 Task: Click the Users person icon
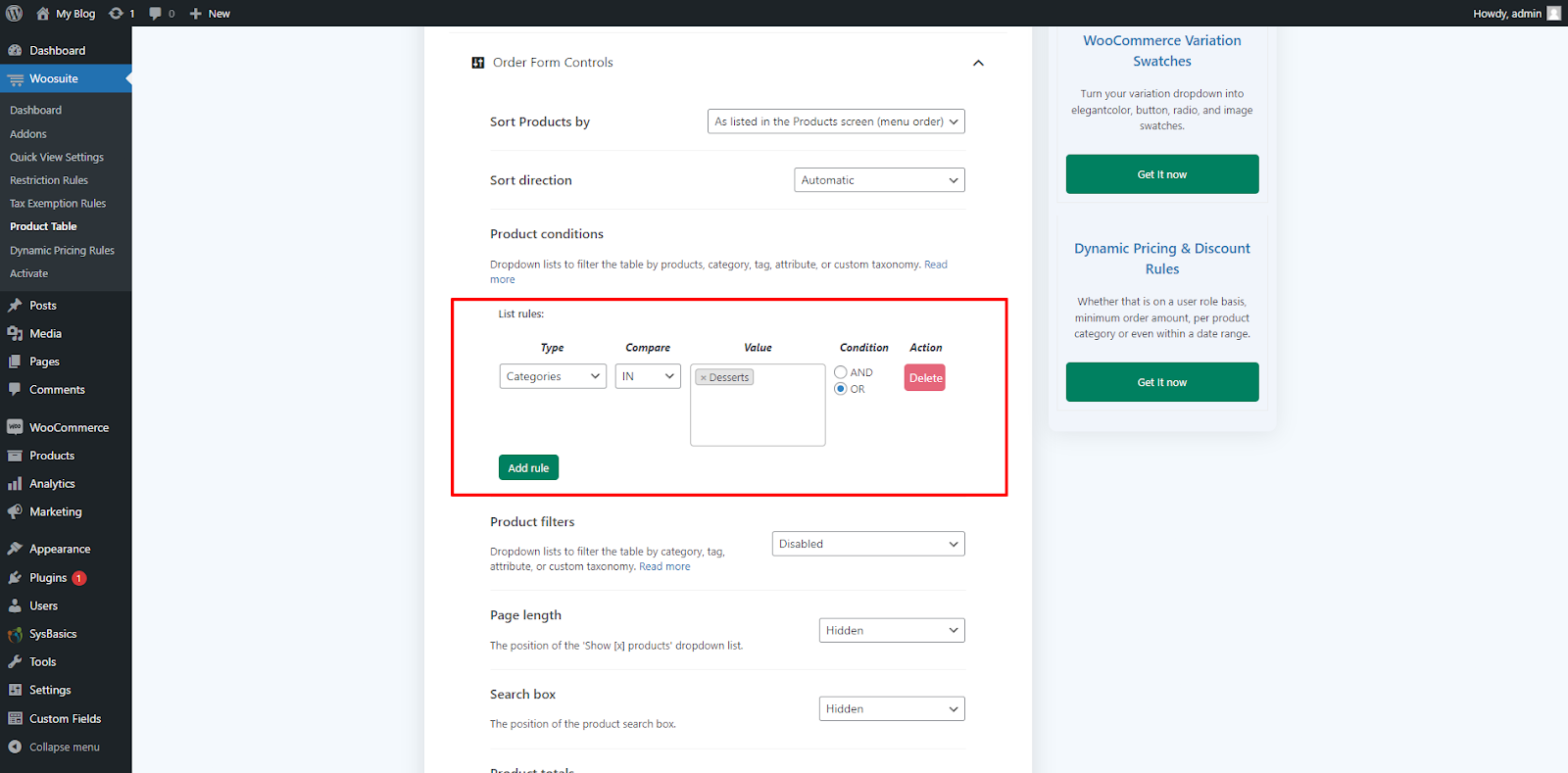click(x=15, y=605)
